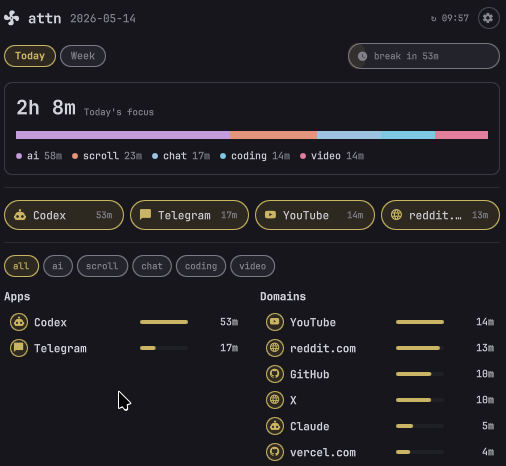The width and height of the screenshot is (506, 466).
Task: Click the refresh icon beside 09:57
Action: (x=433, y=18)
